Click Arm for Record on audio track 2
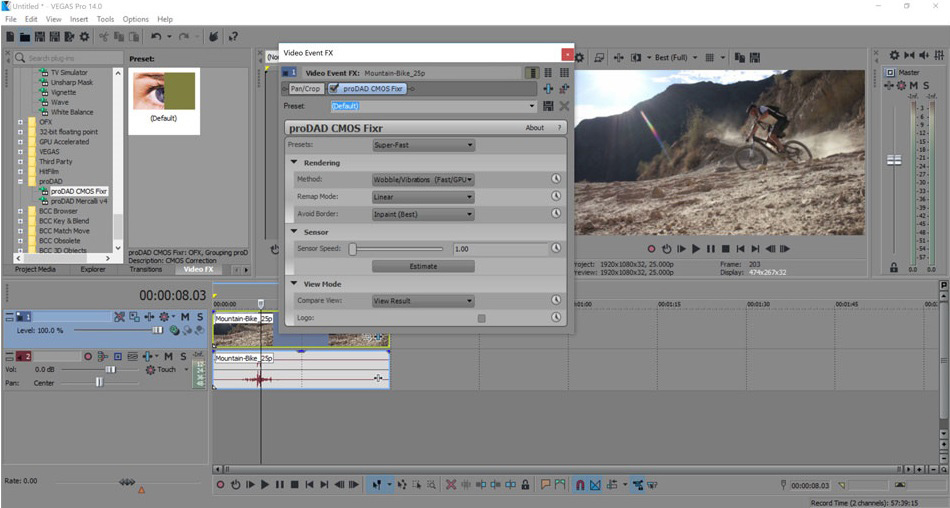This screenshot has height=508, width=950. tap(88, 356)
